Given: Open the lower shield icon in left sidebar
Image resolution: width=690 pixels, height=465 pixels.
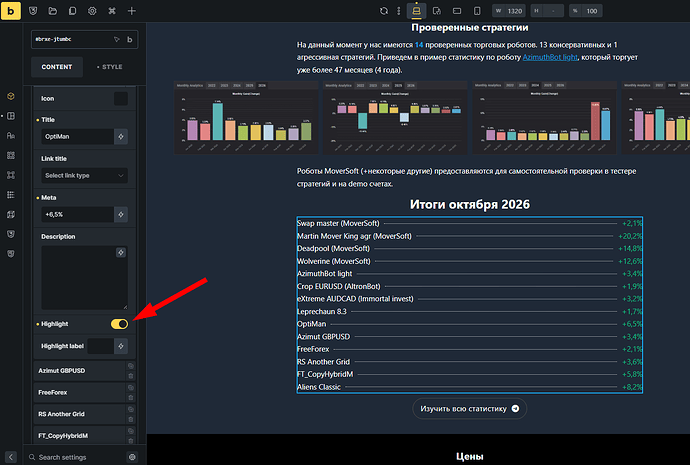Looking at the screenshot, I should pos(11,254).
